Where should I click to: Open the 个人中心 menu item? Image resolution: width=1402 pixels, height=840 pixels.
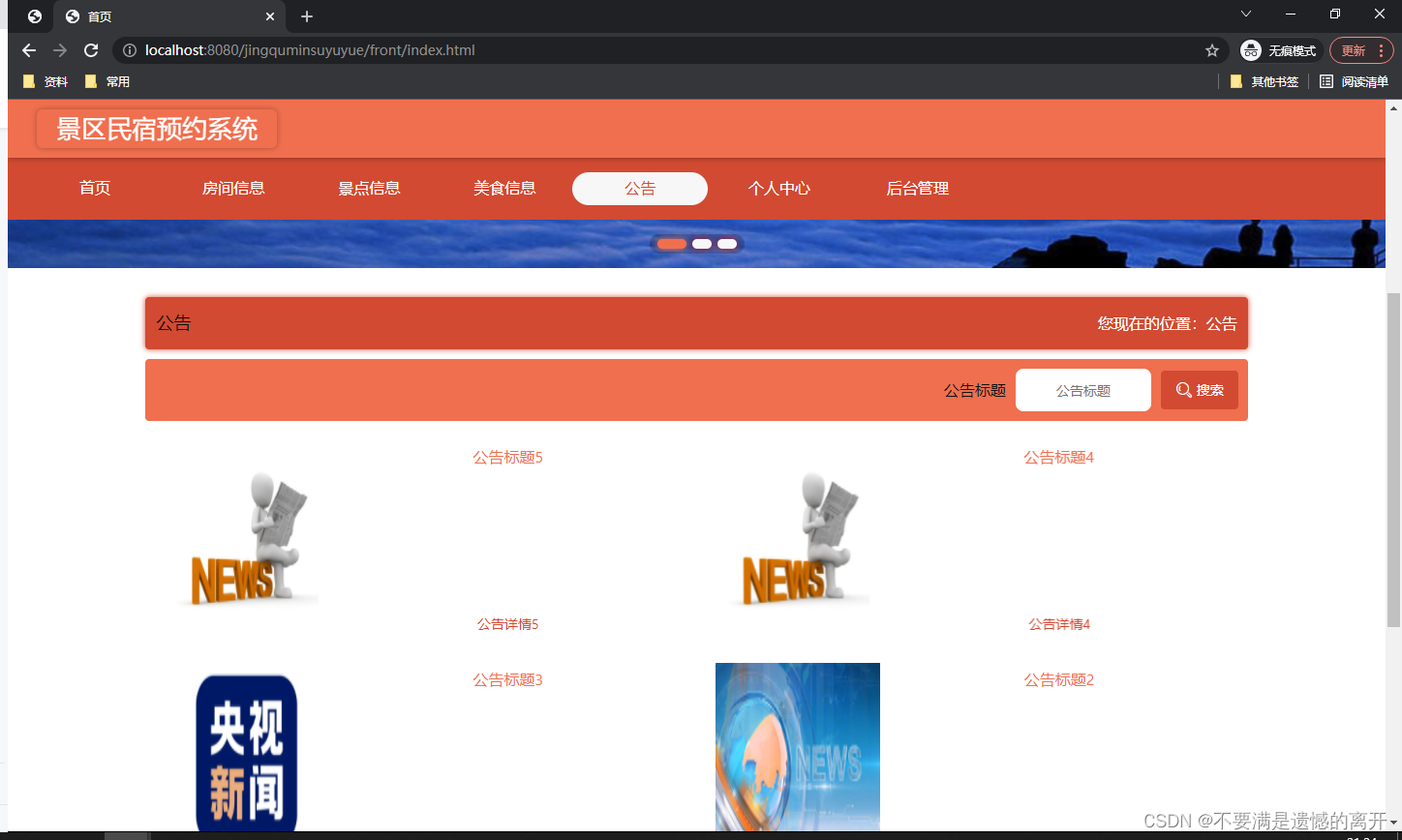(779, 188)
